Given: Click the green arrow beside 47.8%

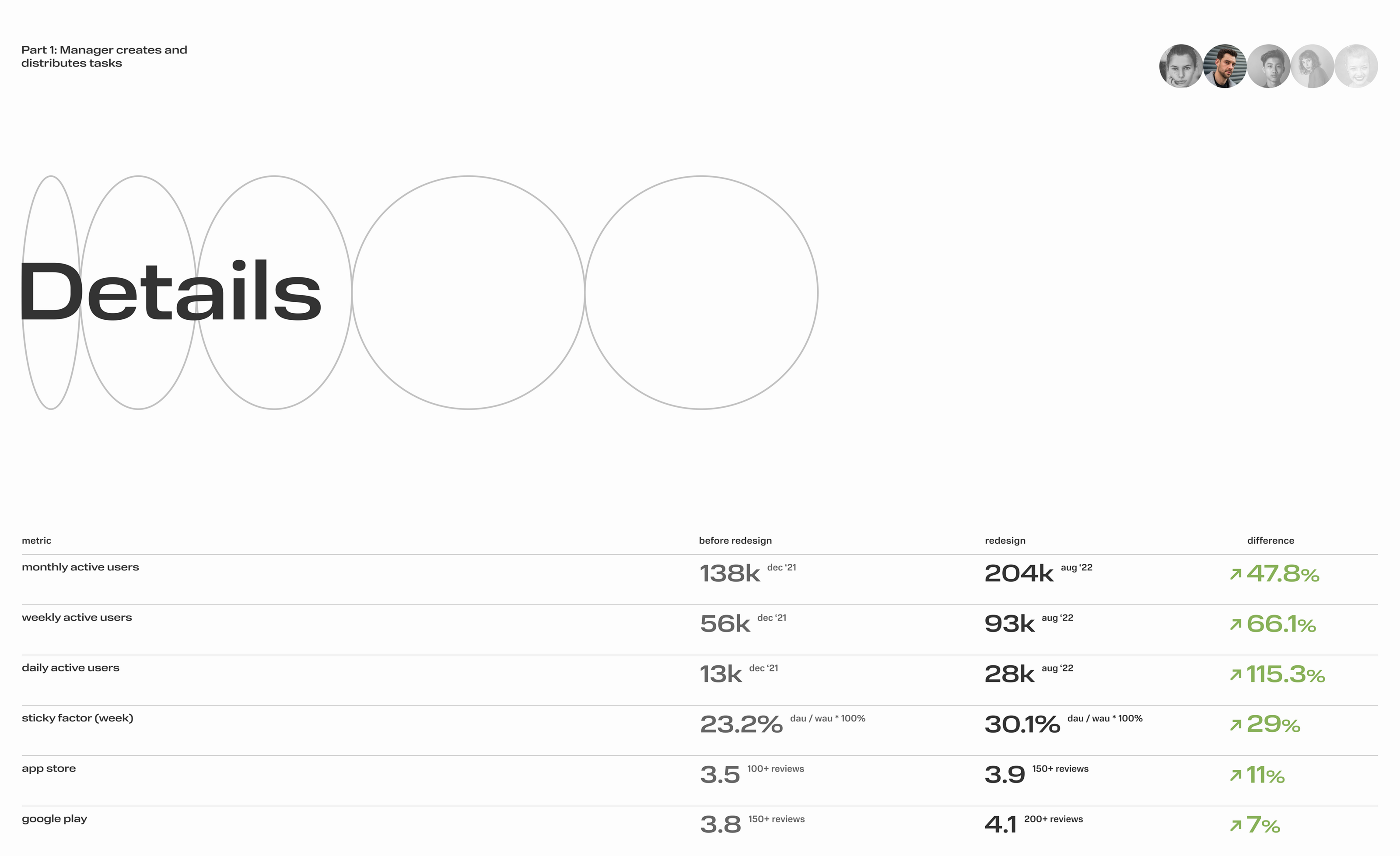Looking at the screenshot, I should click(1235, 574).
